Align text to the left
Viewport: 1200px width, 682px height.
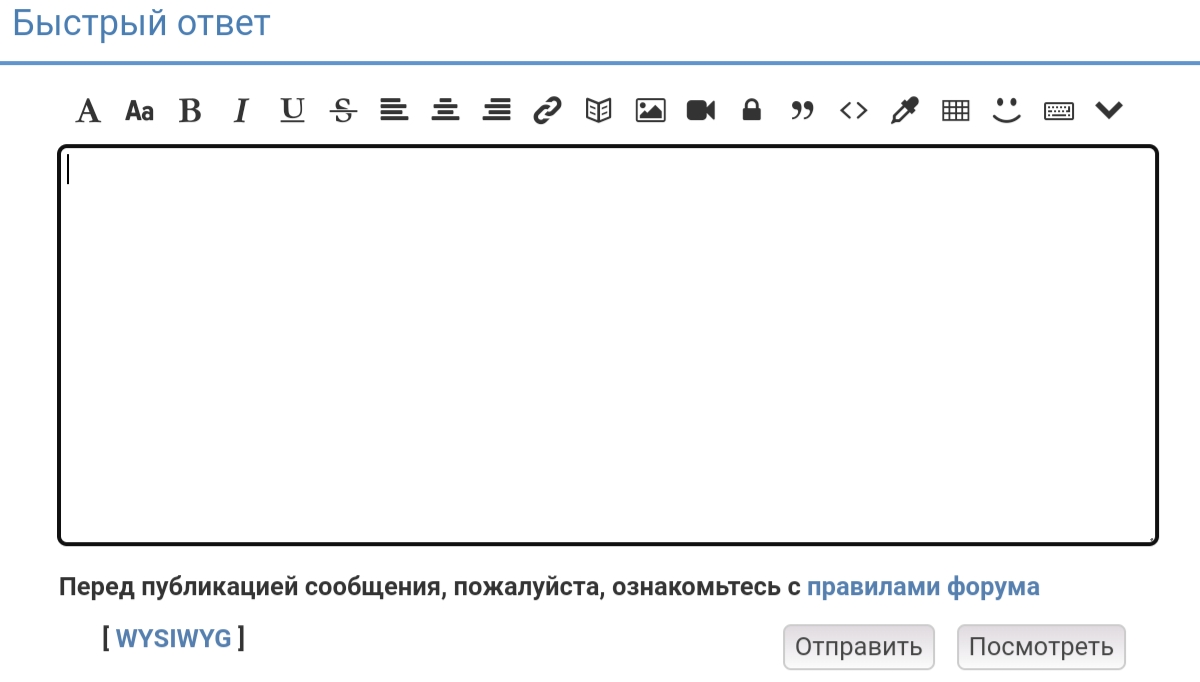tap(394, 110)
